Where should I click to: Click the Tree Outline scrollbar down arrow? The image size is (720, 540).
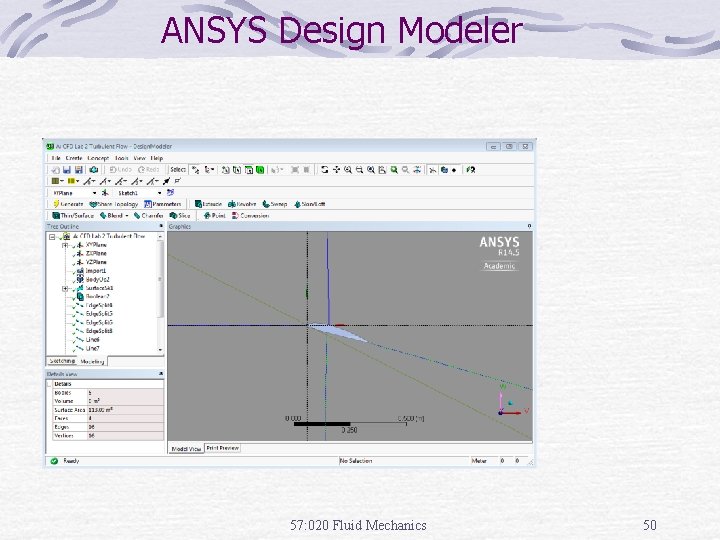click(160, 350)
